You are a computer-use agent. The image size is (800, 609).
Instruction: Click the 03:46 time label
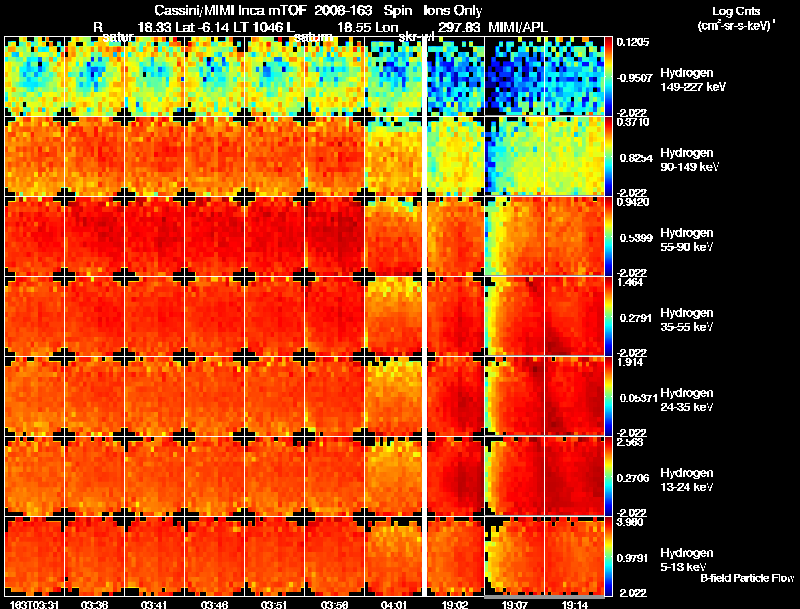click(214, 604)
